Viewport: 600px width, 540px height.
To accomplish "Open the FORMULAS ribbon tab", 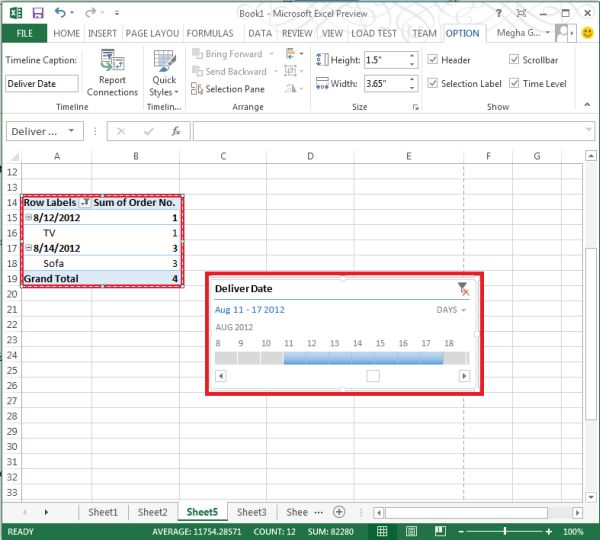I will pos(210,33).
